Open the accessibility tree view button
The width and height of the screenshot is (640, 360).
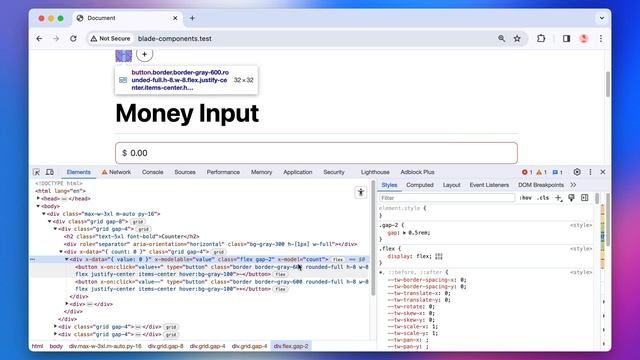click(x=360, y=192)
